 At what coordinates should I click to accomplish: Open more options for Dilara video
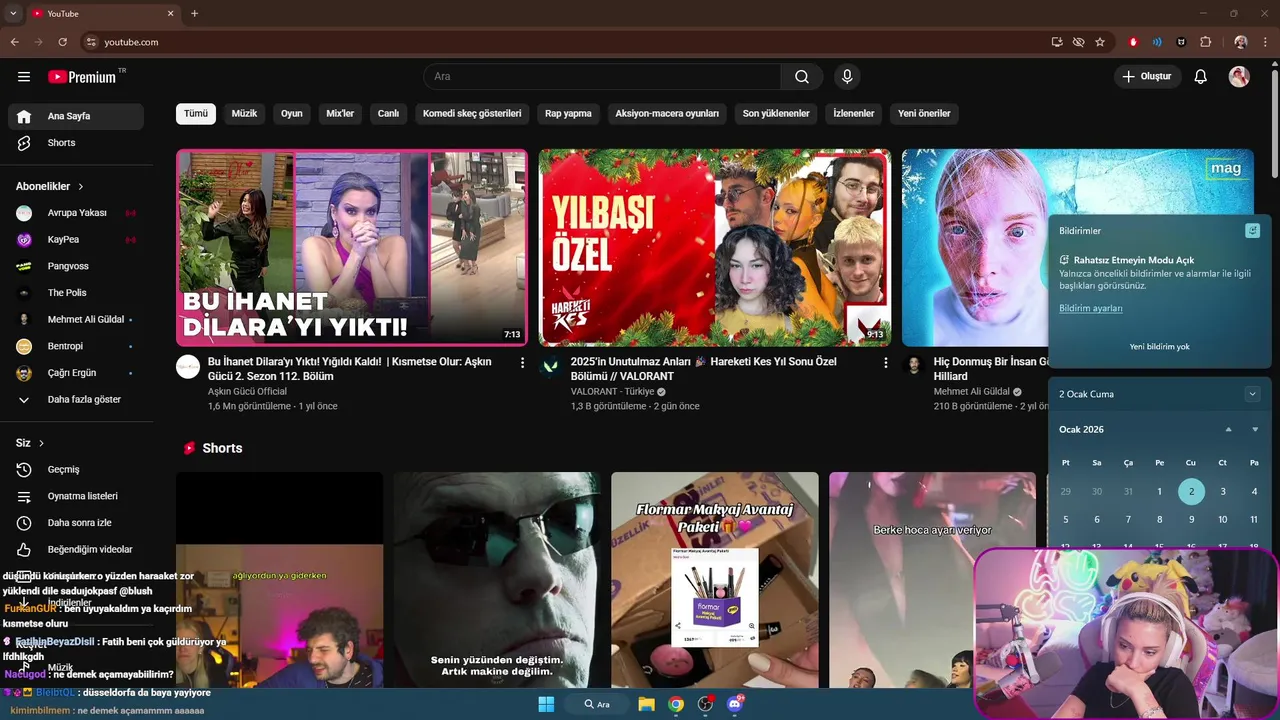click(x=522, y=363)
